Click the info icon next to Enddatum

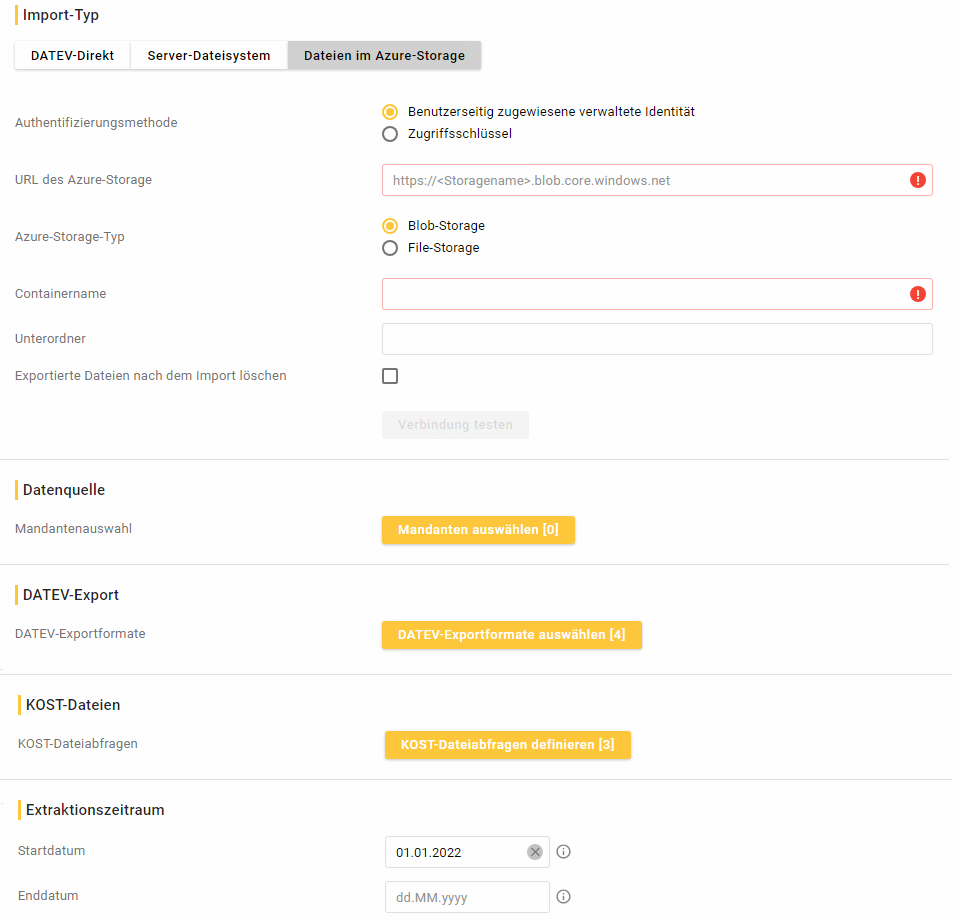tap(563, 897)
